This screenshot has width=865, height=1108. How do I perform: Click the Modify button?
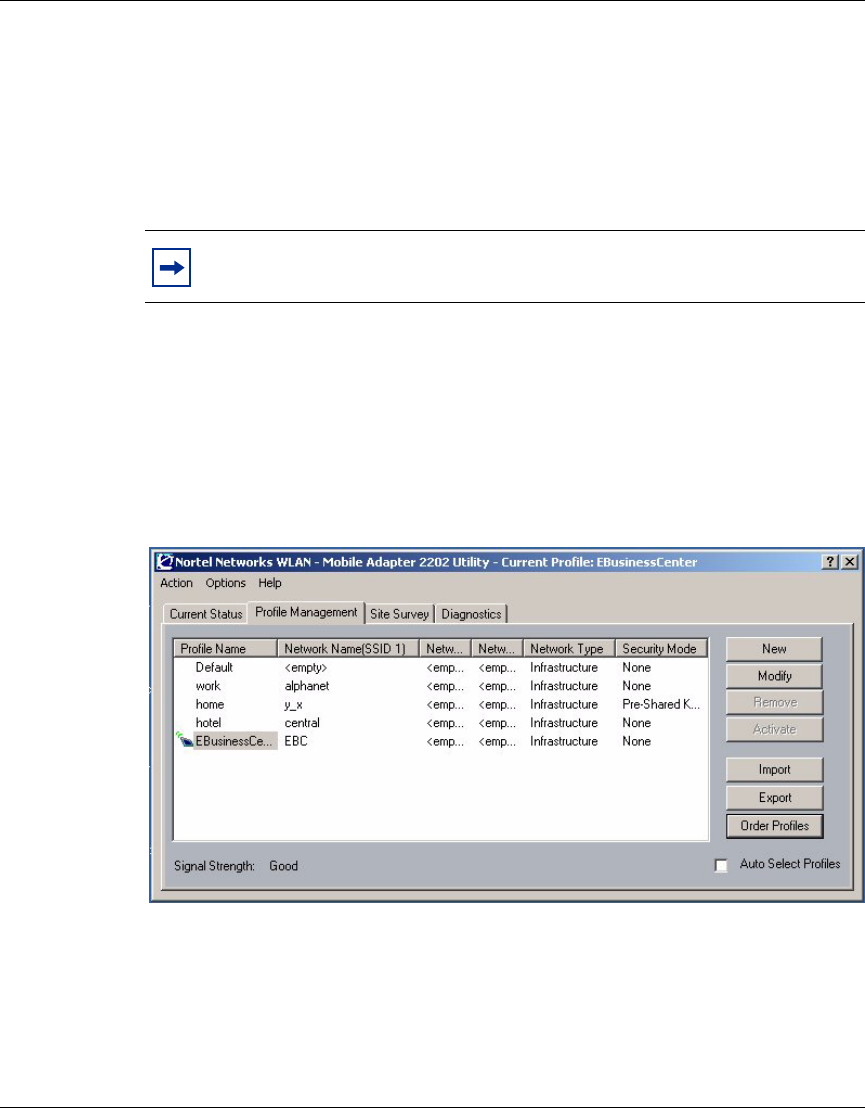[x=774, y=676]
